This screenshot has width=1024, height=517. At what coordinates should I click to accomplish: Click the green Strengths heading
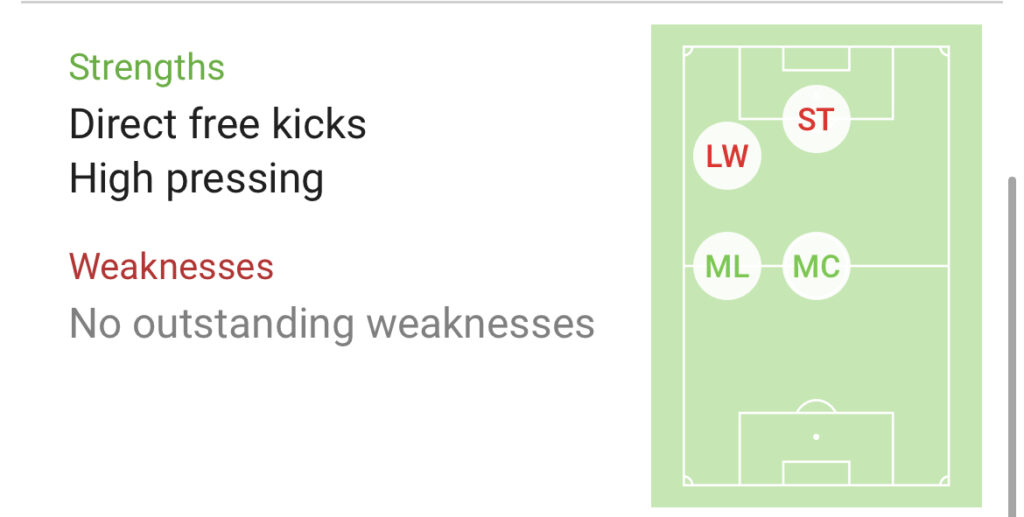point(147,68)
